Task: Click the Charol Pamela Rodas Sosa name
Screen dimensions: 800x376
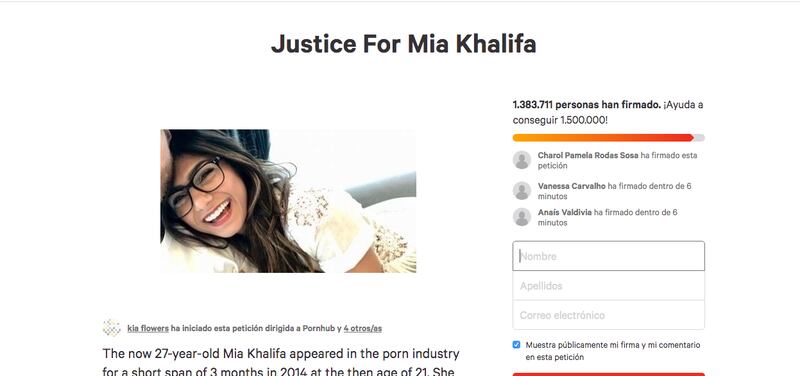Action: 588,155
